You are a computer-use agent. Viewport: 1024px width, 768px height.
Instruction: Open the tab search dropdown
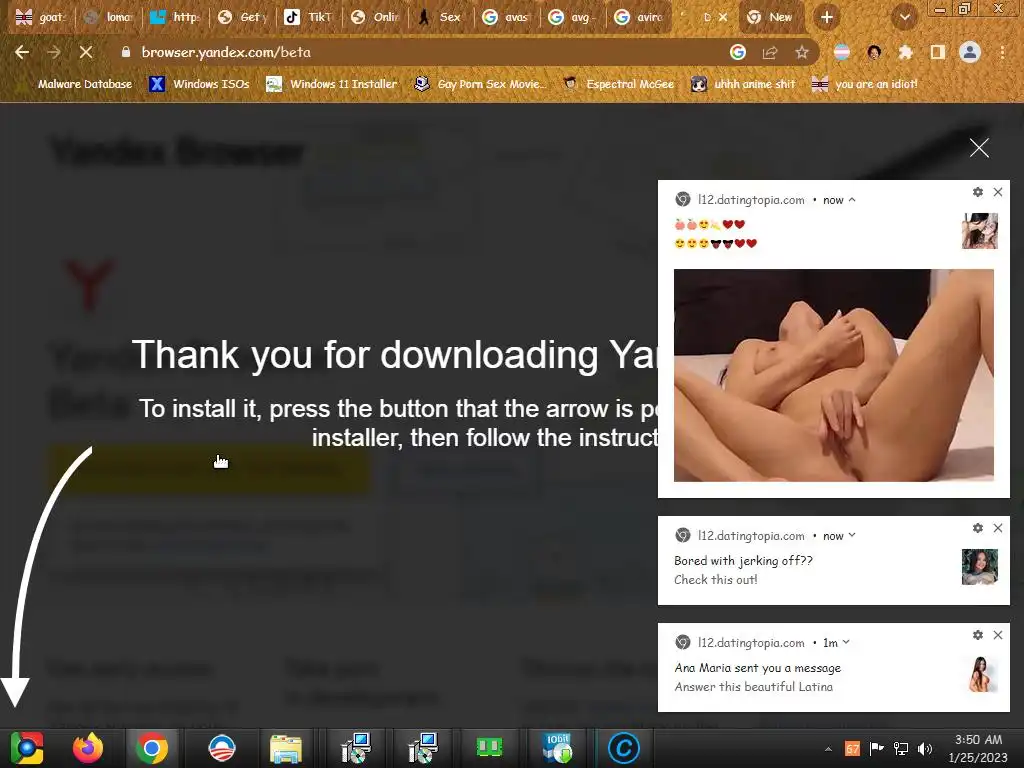click(904, 18)
